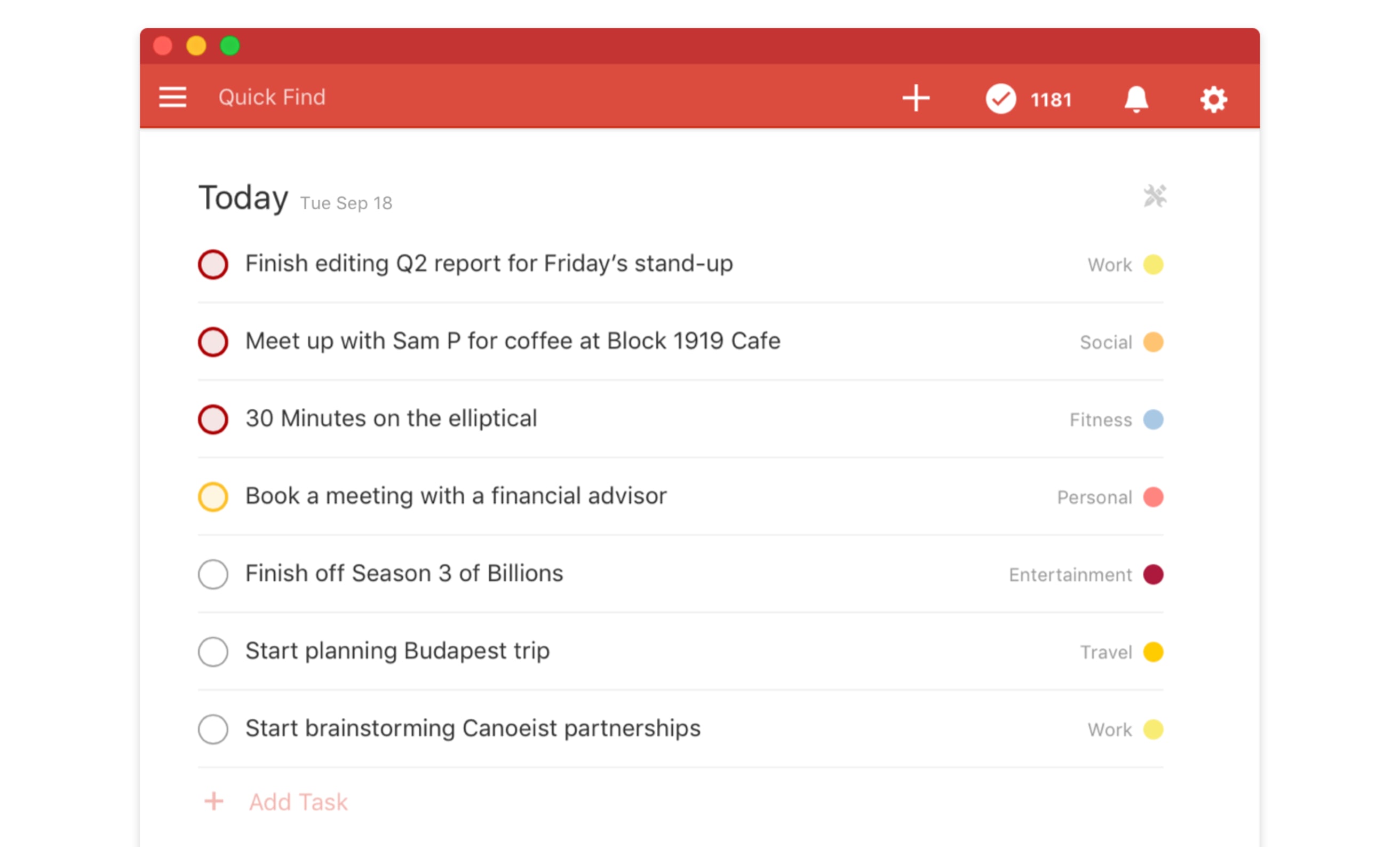Click salmon Personal project dot
The image size is (1400, 847).
[1153, 496]
